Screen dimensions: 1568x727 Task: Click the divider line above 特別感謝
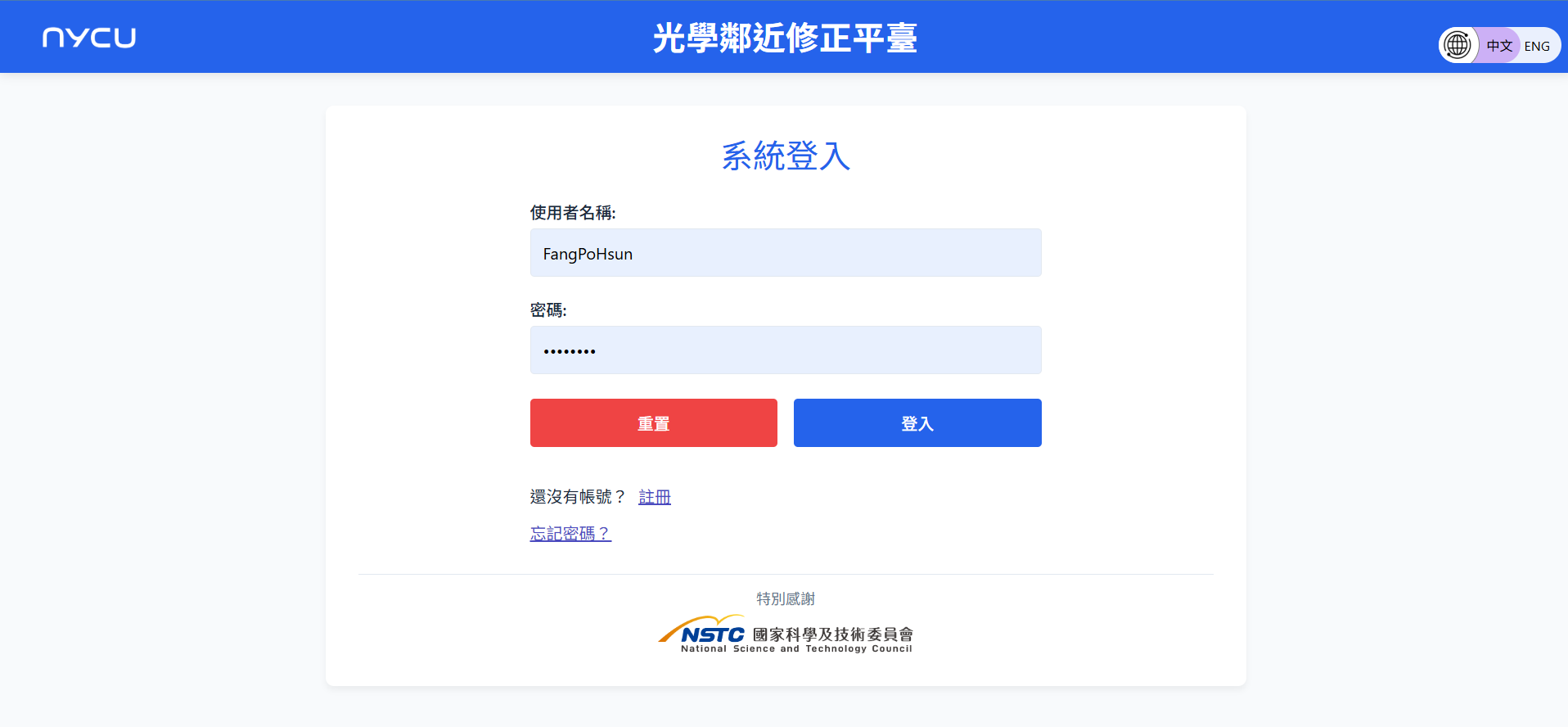pyautogui.click(x=785, y=575)
